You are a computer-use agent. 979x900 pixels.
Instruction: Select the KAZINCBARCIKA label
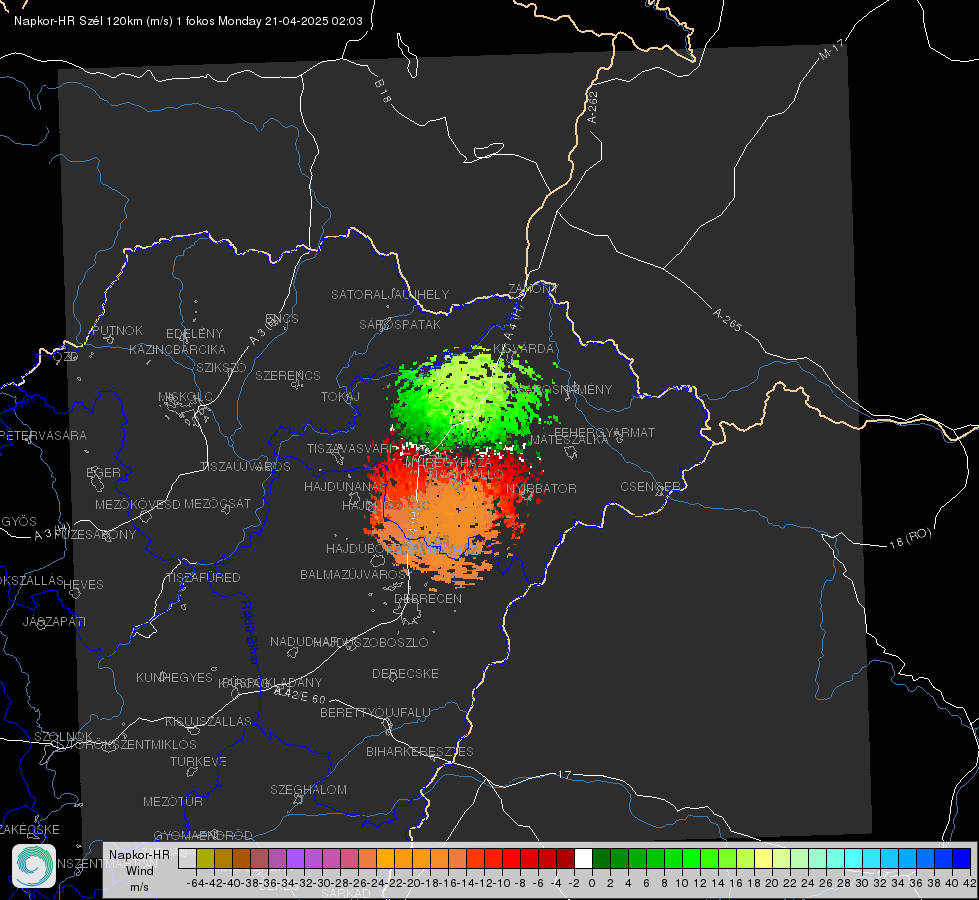pyautogui.click(x=177, y=350)
